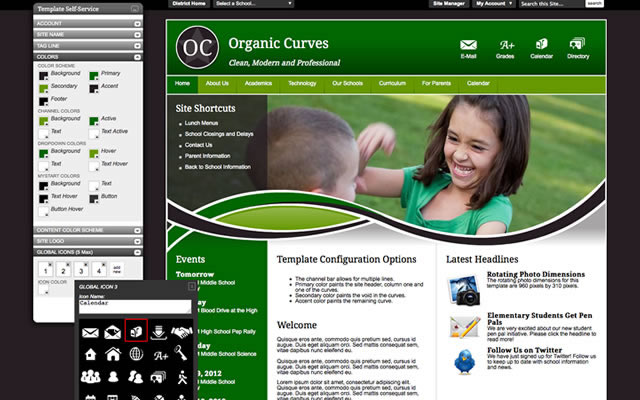This screenshot has height=400, width=640.
Task: Select the red-highlighted mailbox icon
Action: (136, 330)
